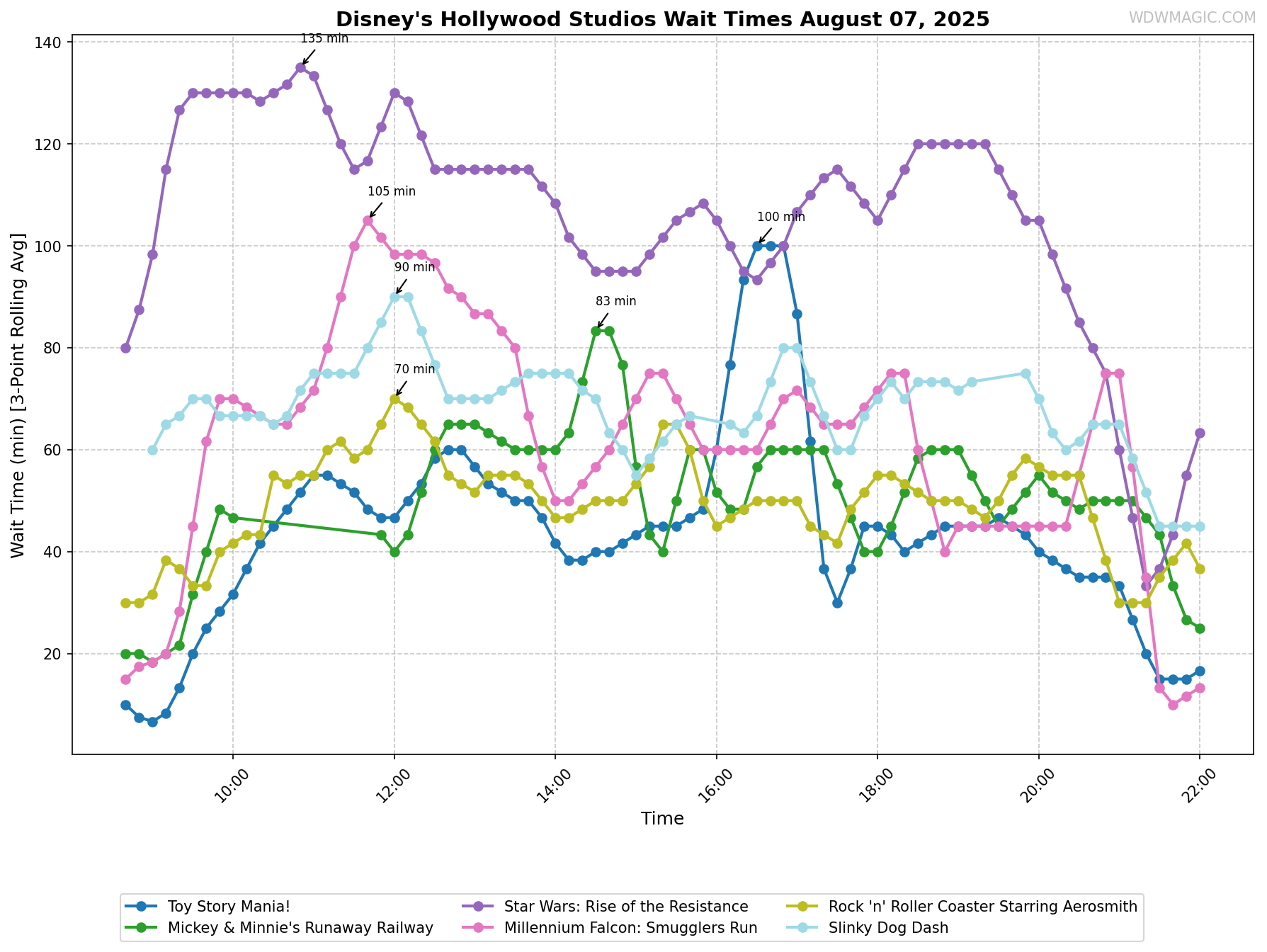This screenshot has height=952, width=1267.
Task: Click the 80 y-axis tick label
Action: pos(53,348)
